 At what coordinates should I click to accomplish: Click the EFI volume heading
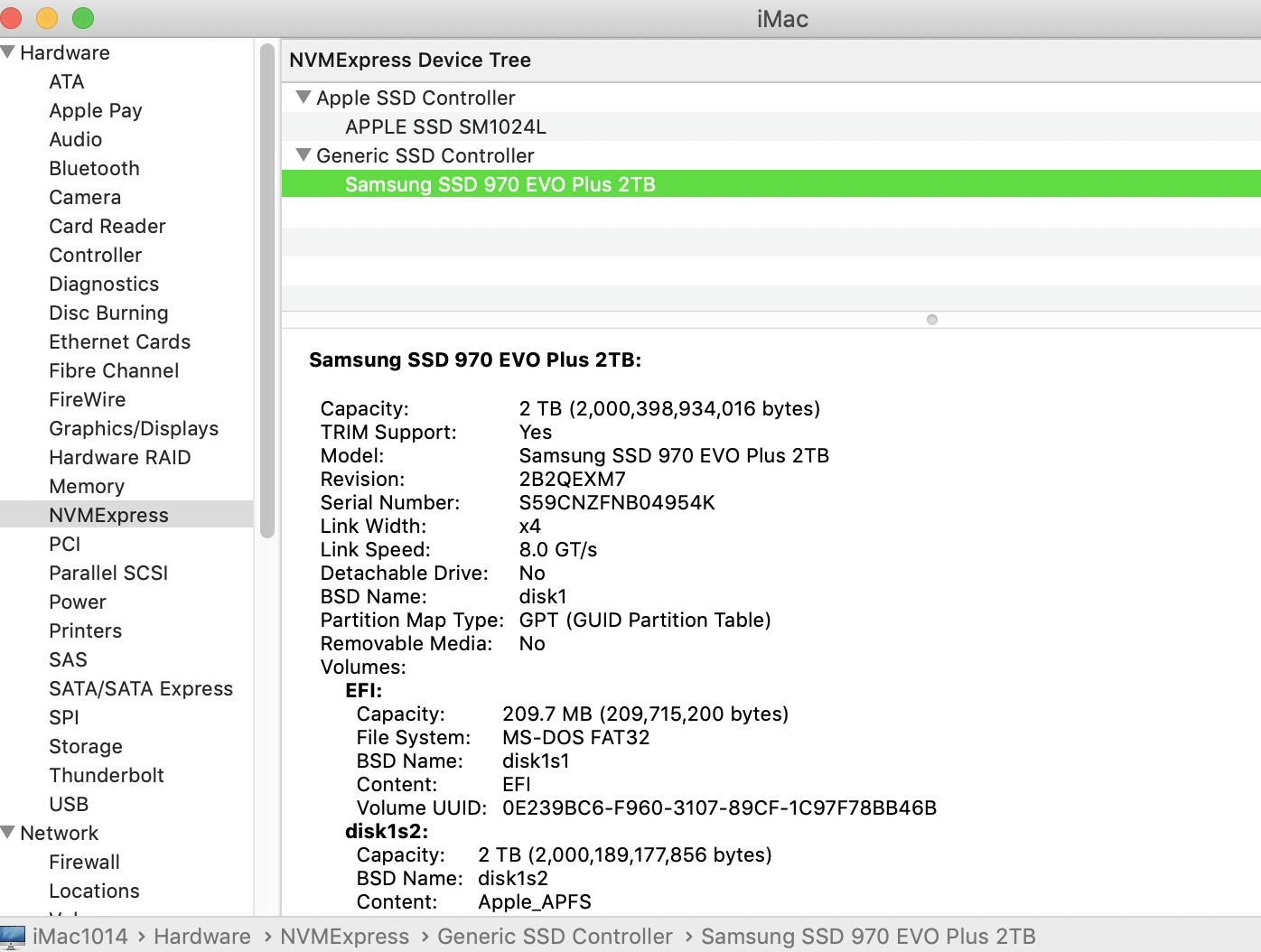364,690
